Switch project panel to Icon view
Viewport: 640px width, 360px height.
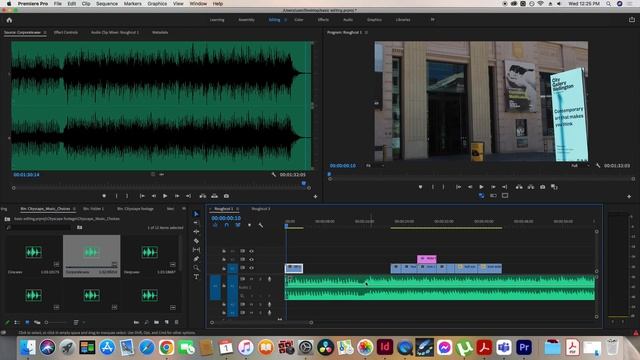[27, 322]
